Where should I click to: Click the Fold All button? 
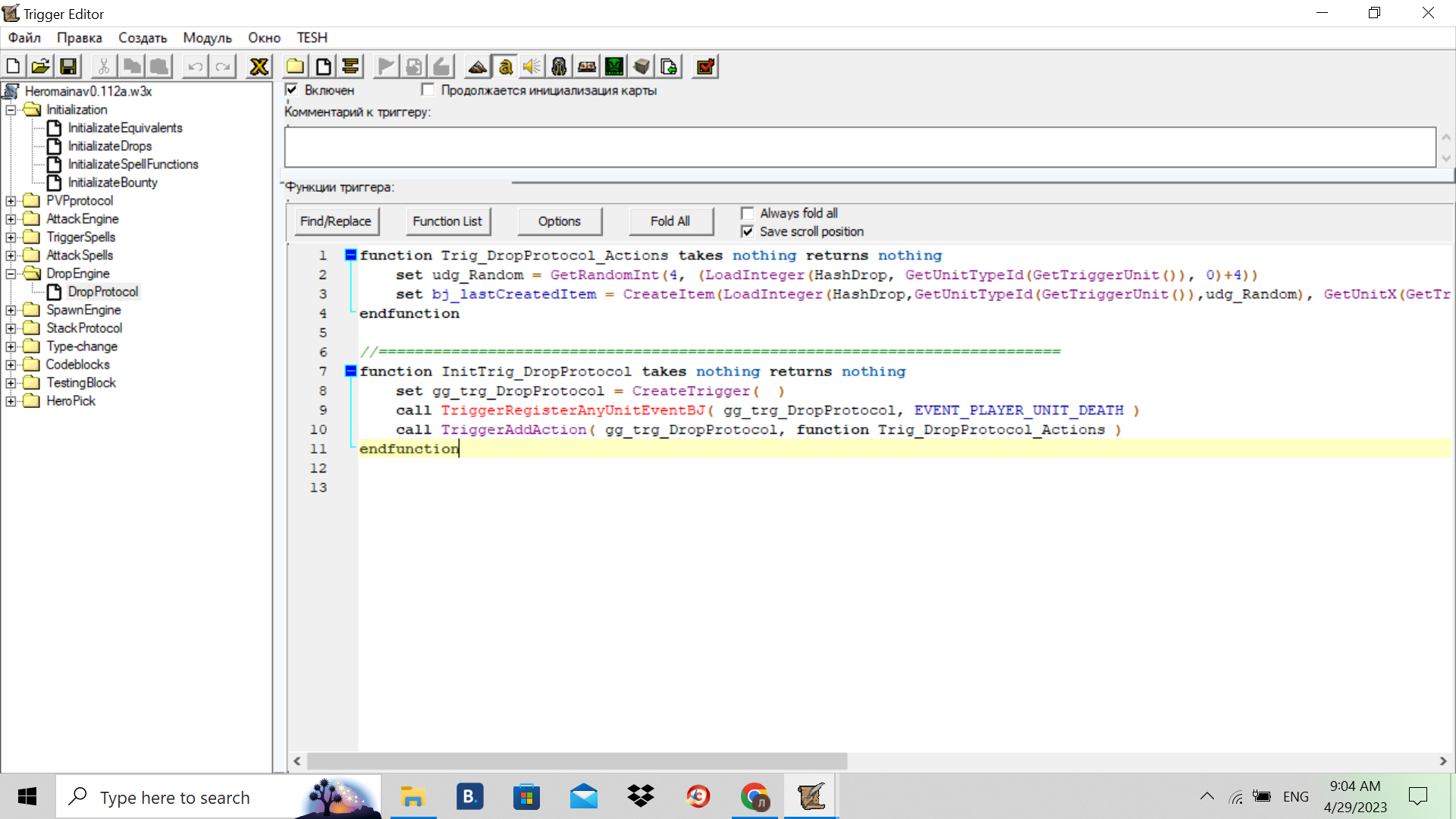click(670, 221)
